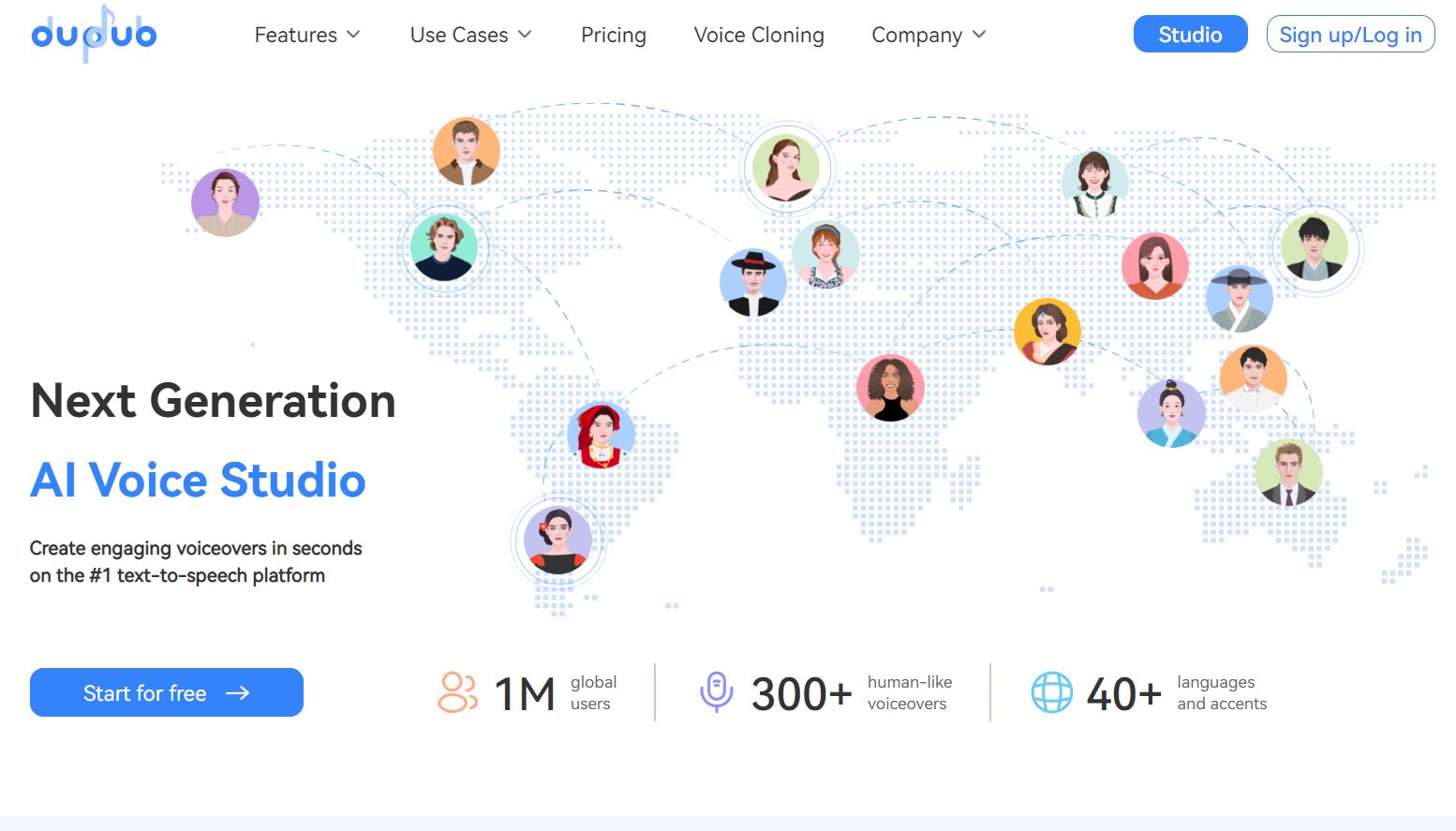
Task: Select curly-haired woman avatar on pink background
Action: [890, 388]
